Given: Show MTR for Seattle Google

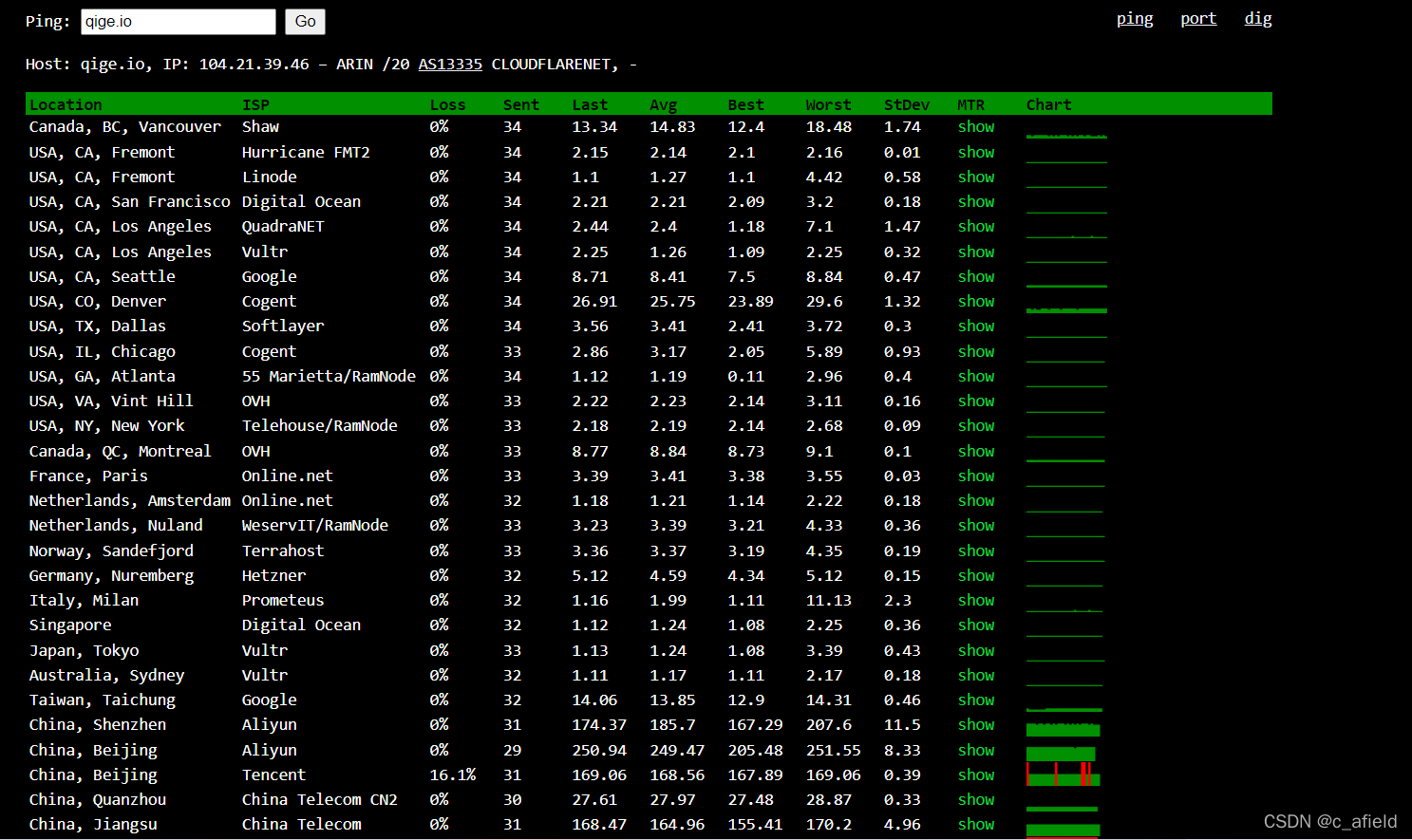Looking at the screenshot, I should [976, 276].
